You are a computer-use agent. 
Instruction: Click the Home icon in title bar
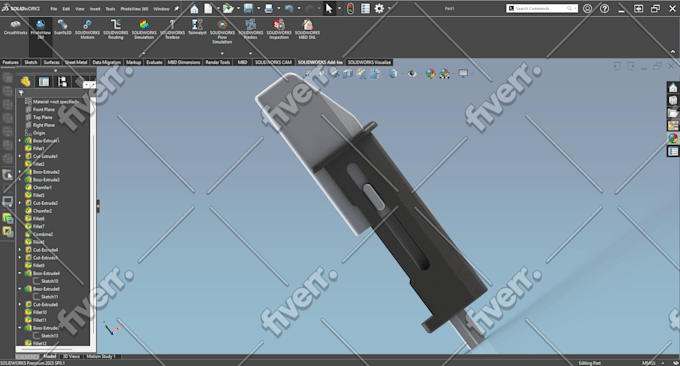[194, 9]
